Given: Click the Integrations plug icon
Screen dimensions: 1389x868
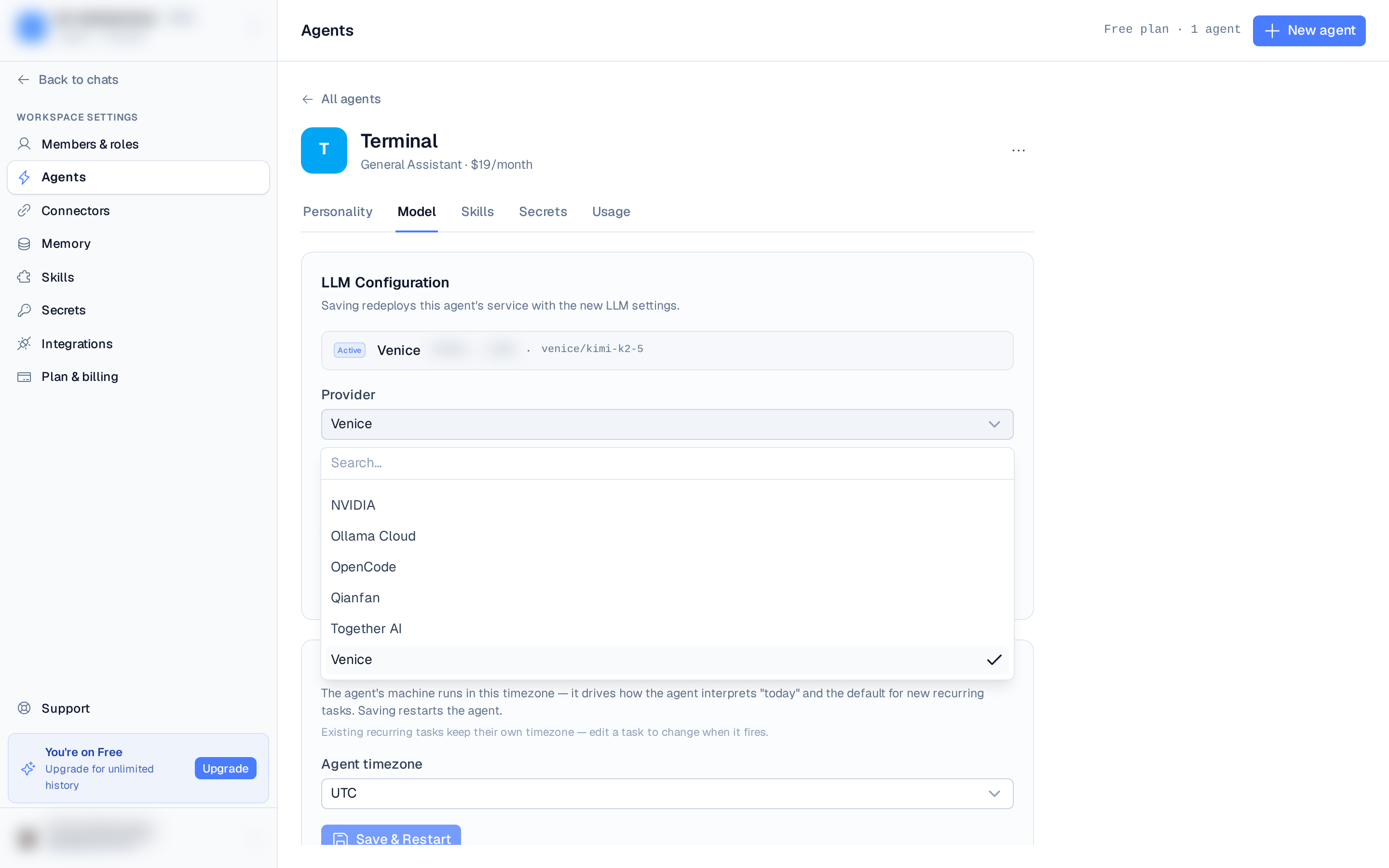Looking at the screenshot, I should (24, 344).
